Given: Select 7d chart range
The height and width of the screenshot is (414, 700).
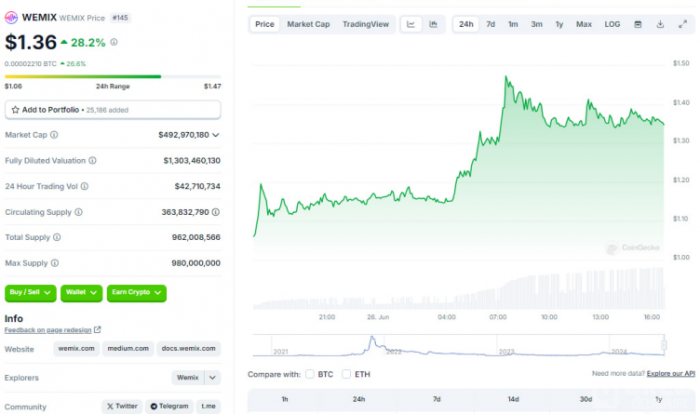Looking at the screenshot, I should point(491,24).
